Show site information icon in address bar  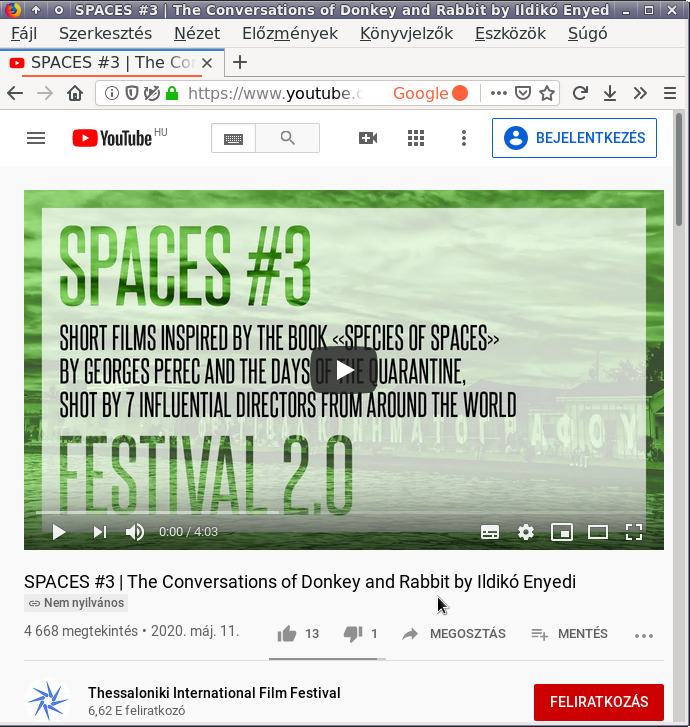click(111, 93)
